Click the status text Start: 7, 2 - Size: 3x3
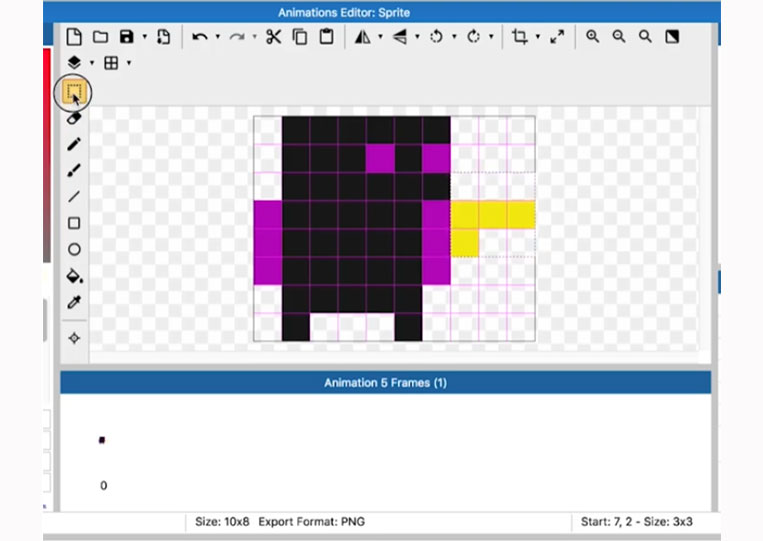Viewport: 763px width, 541px height. (636, 522)
